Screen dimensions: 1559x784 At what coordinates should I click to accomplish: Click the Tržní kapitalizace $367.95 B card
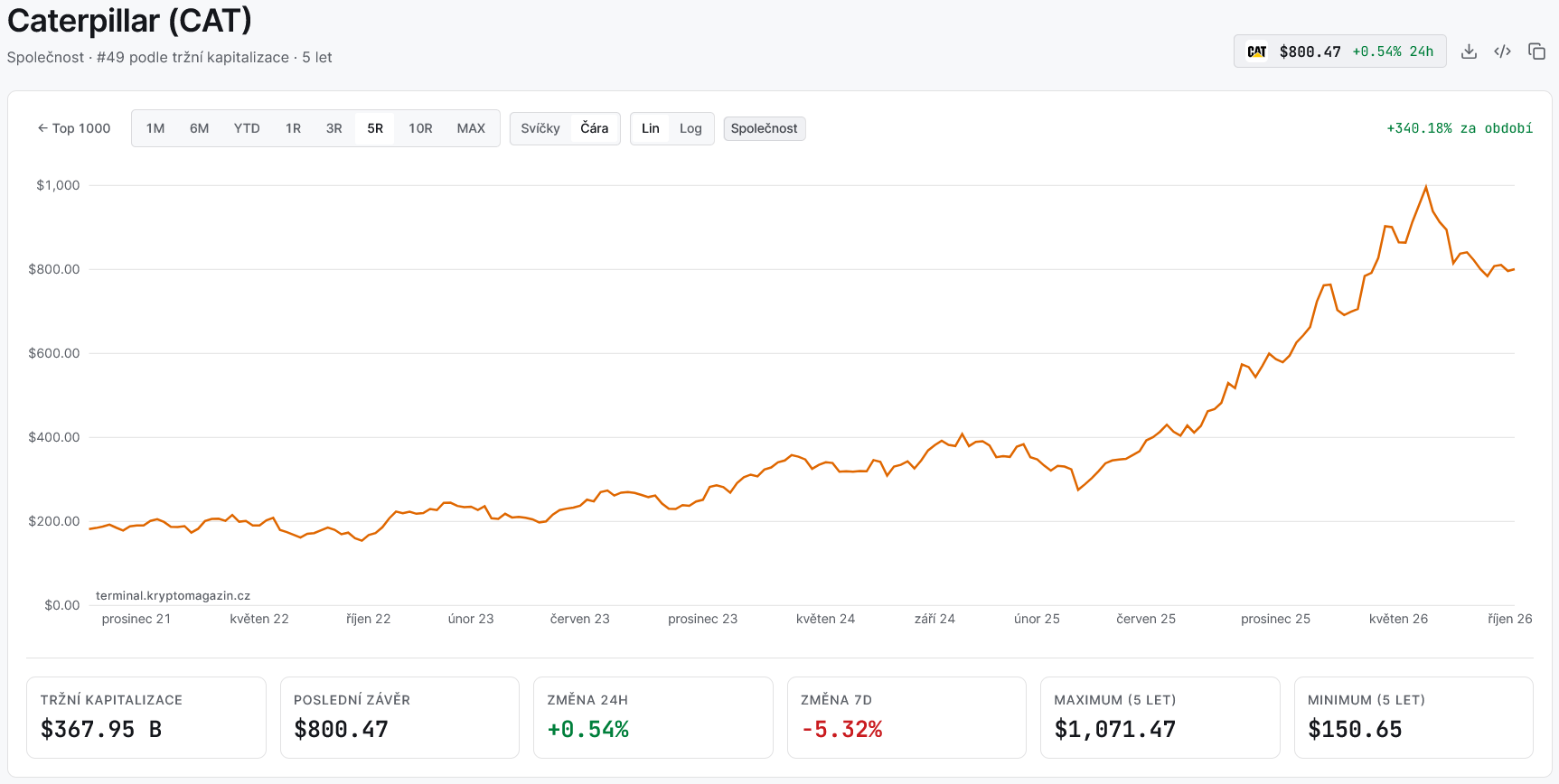[x=146, y=717]
